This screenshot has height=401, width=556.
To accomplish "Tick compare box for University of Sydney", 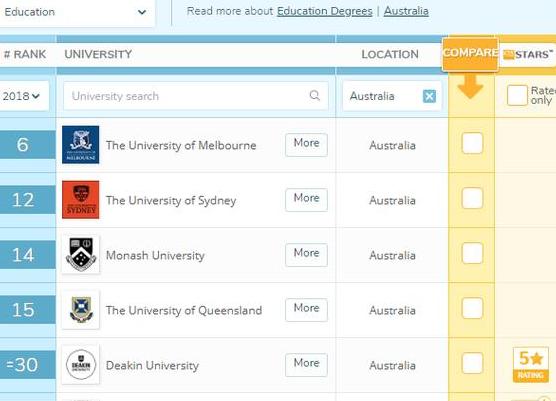I will 472,198.
